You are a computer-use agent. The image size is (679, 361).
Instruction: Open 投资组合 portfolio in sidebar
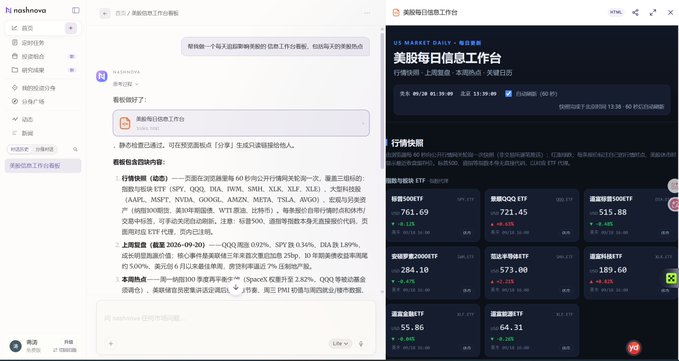pos(42,56)
